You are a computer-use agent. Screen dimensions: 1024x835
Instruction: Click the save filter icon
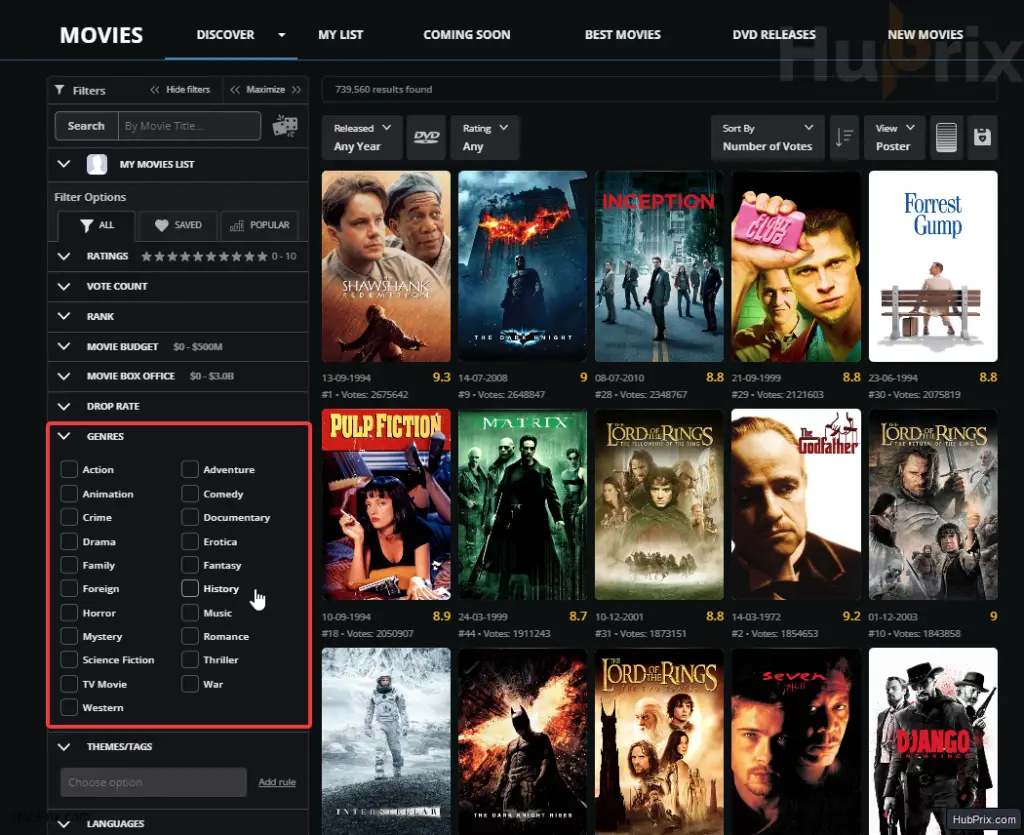click(x=982, y=137)
